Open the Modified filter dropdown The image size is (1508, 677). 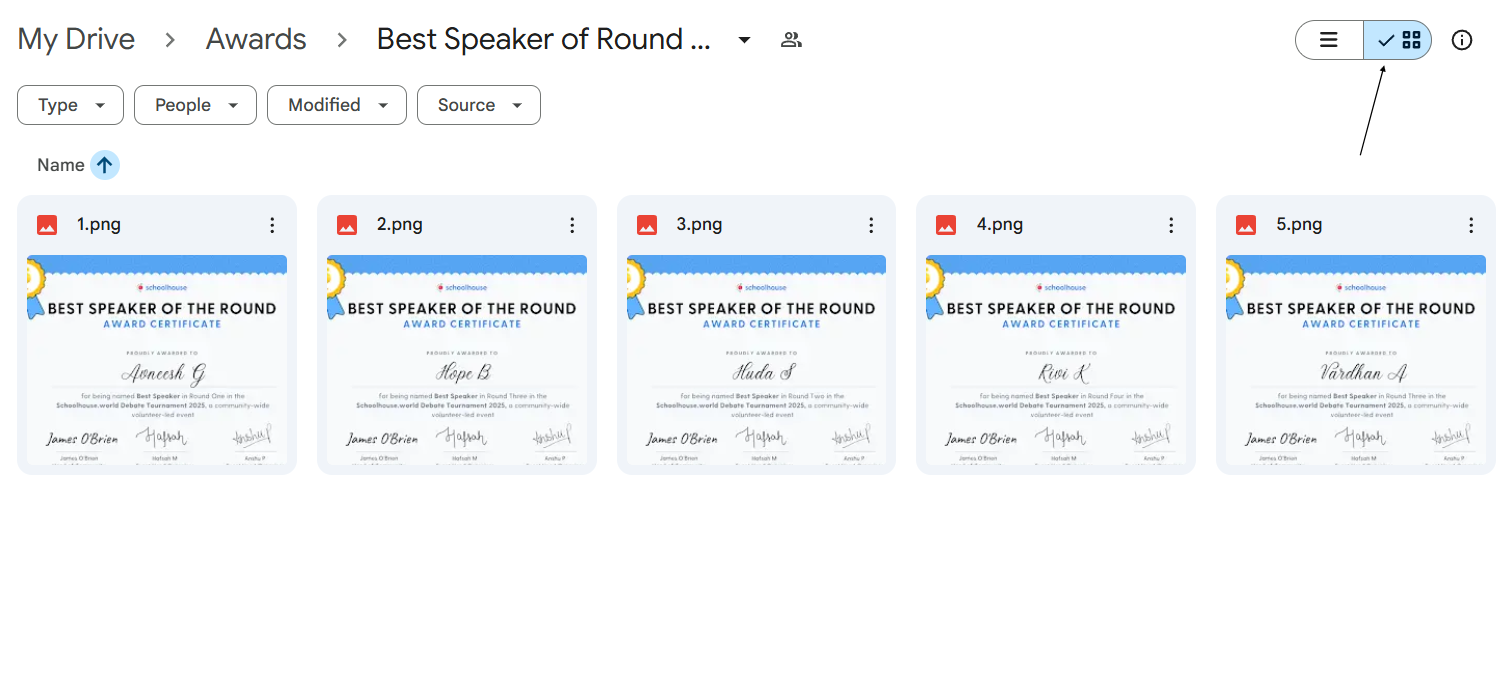[x=336, y=105]
